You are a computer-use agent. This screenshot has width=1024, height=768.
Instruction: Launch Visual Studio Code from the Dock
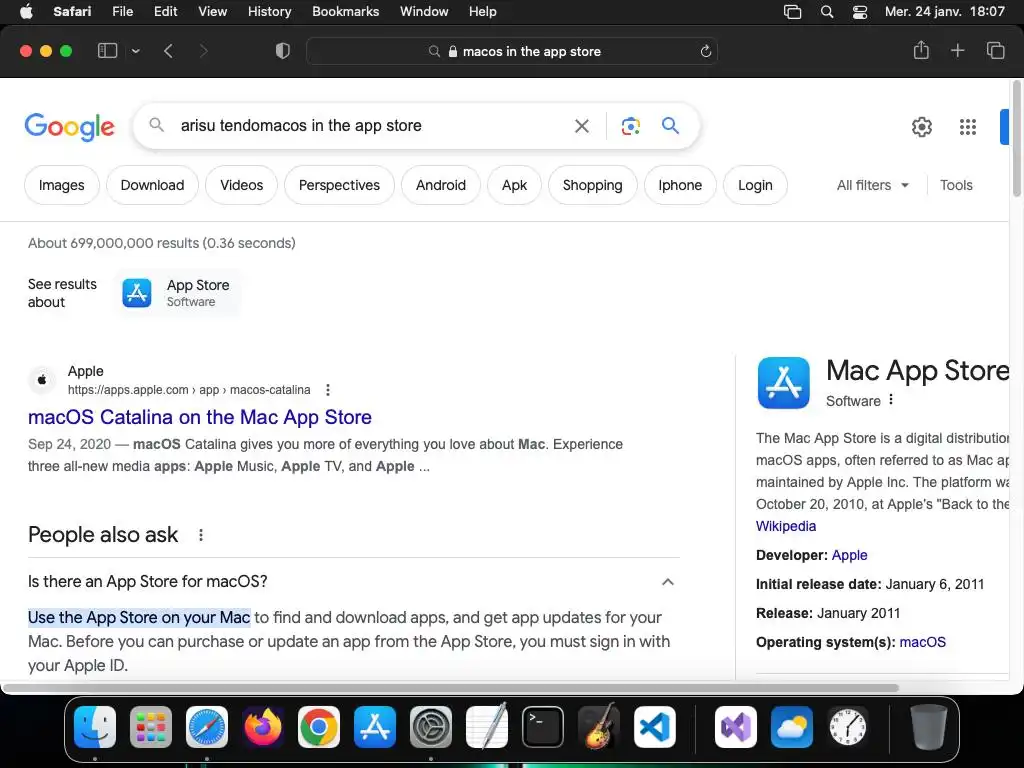coord(654,727)
